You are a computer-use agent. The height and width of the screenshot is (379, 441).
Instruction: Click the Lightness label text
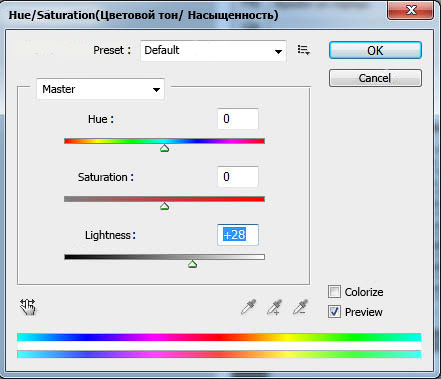[110, 235]
